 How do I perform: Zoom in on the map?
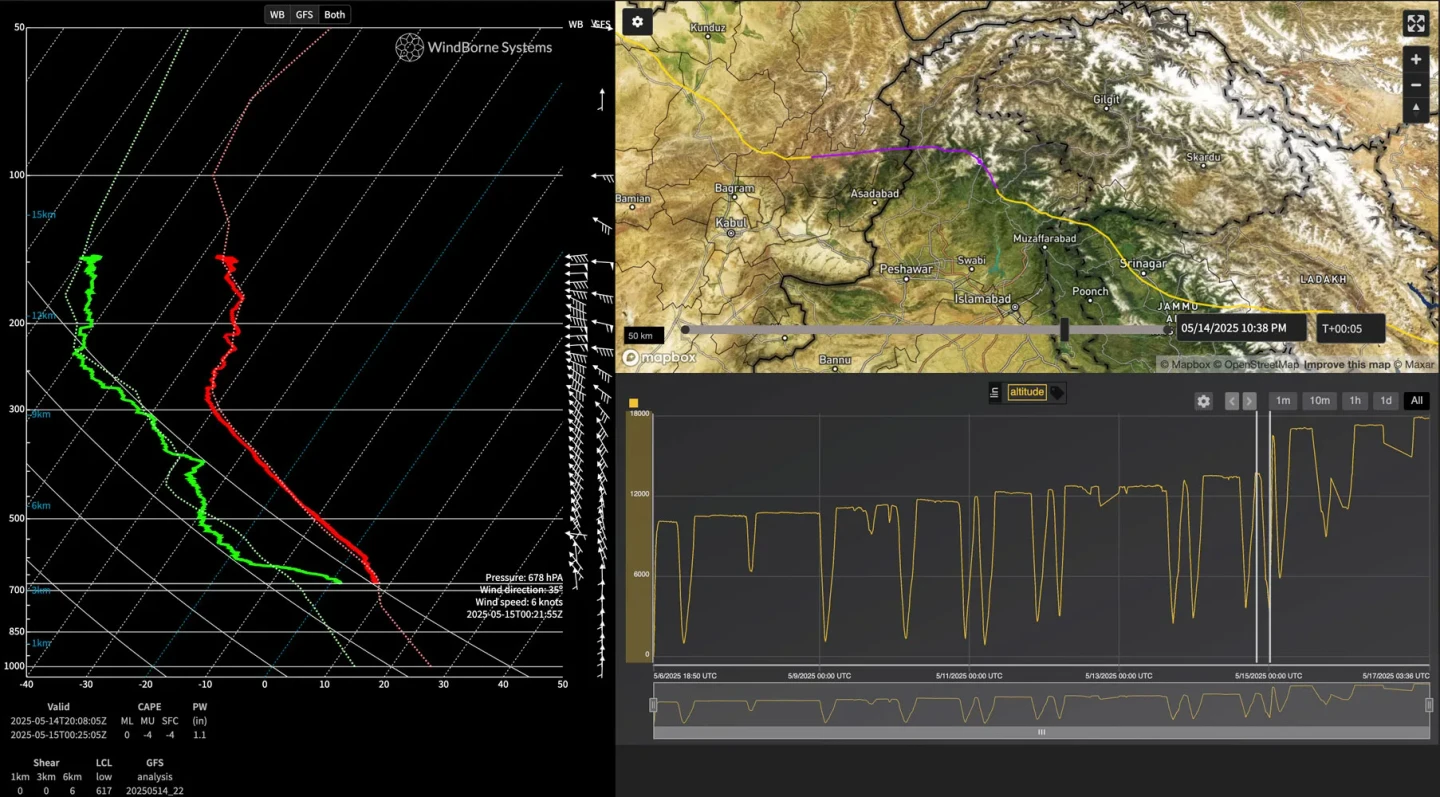1415,60
